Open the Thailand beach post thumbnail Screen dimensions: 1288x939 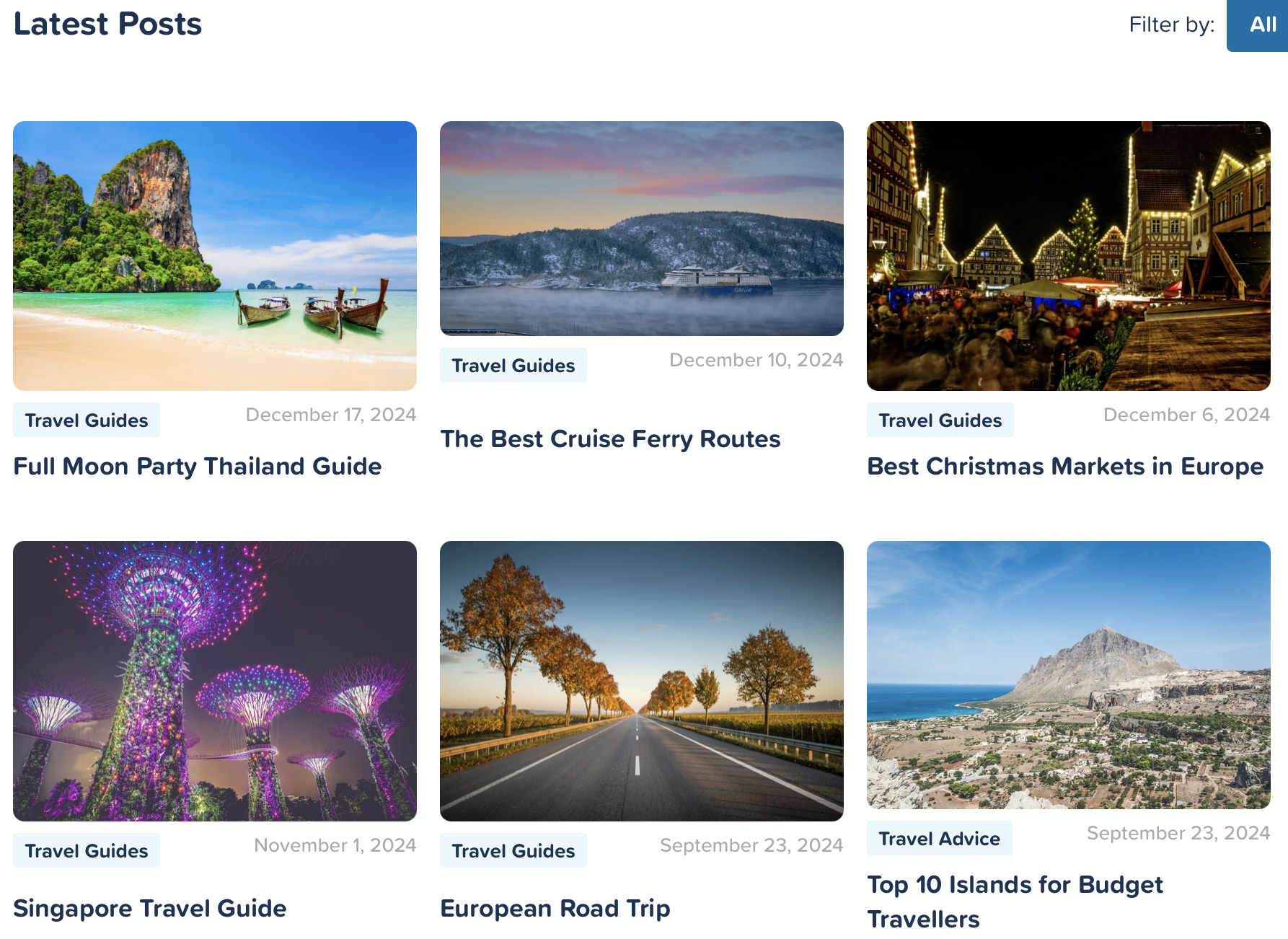(215, 256)
